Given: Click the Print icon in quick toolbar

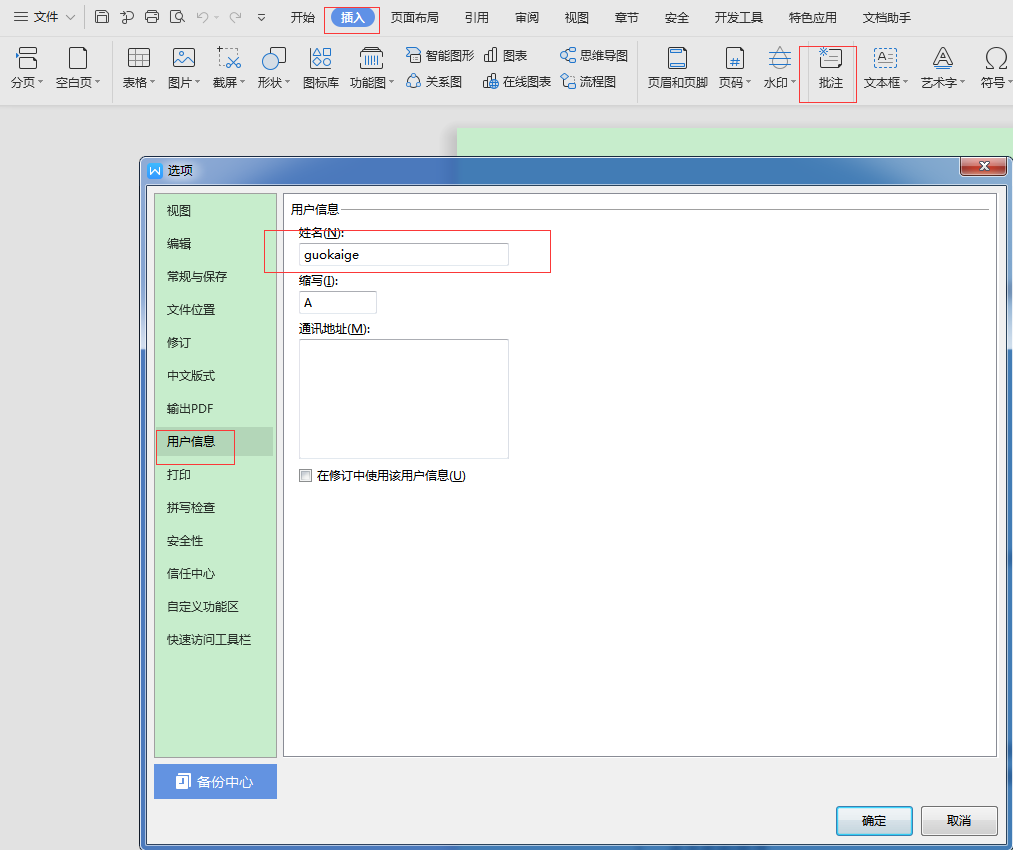Looking at the screenshot, I should tap(152, 17).
